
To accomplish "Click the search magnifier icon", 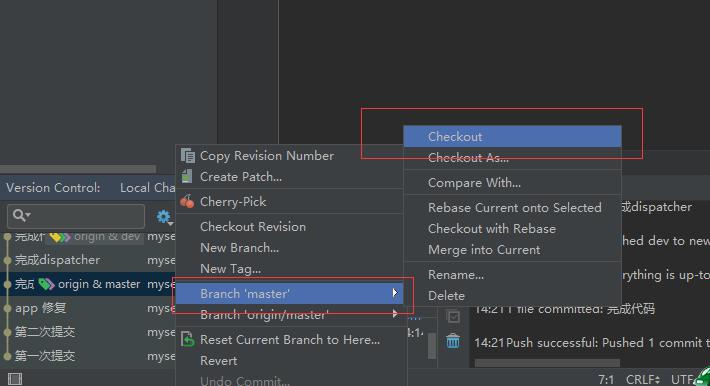I will (21, 215).
